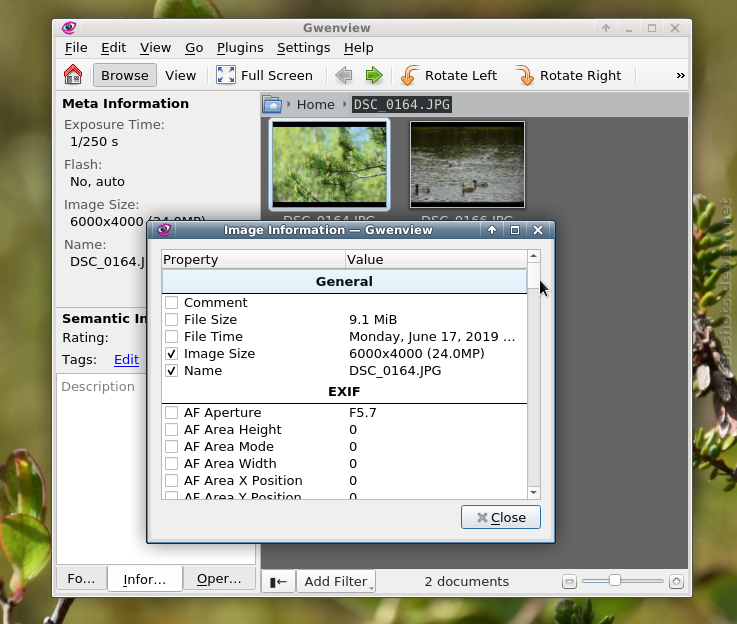Go to next image green arrow
The image size is (737, 624).
(x=374, y=75)
